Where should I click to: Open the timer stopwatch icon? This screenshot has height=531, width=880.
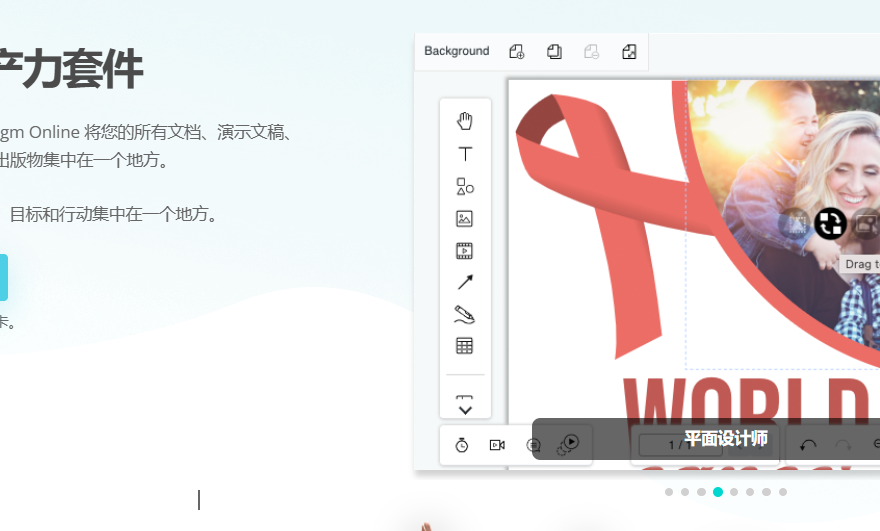tap(461, 445)
